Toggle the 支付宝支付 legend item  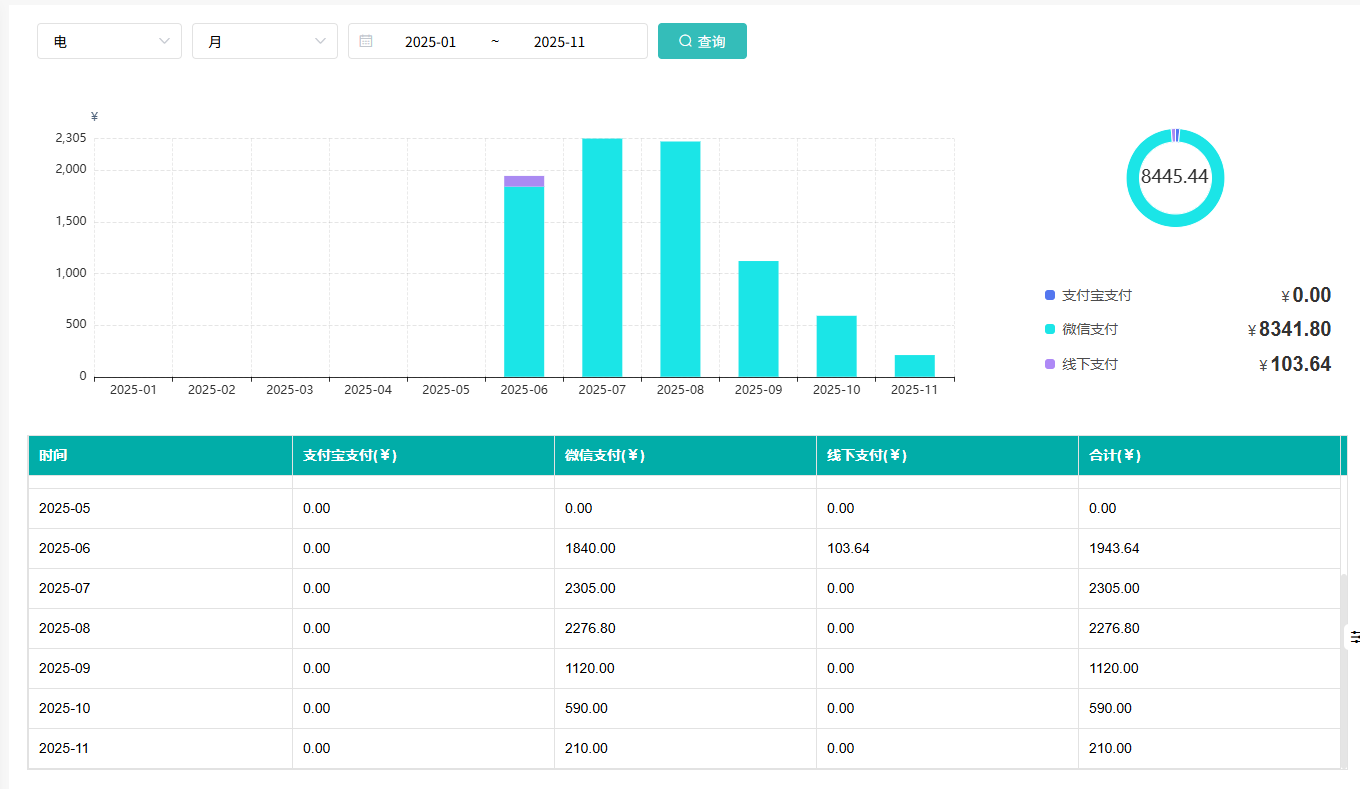click(x=1088, y=295)
